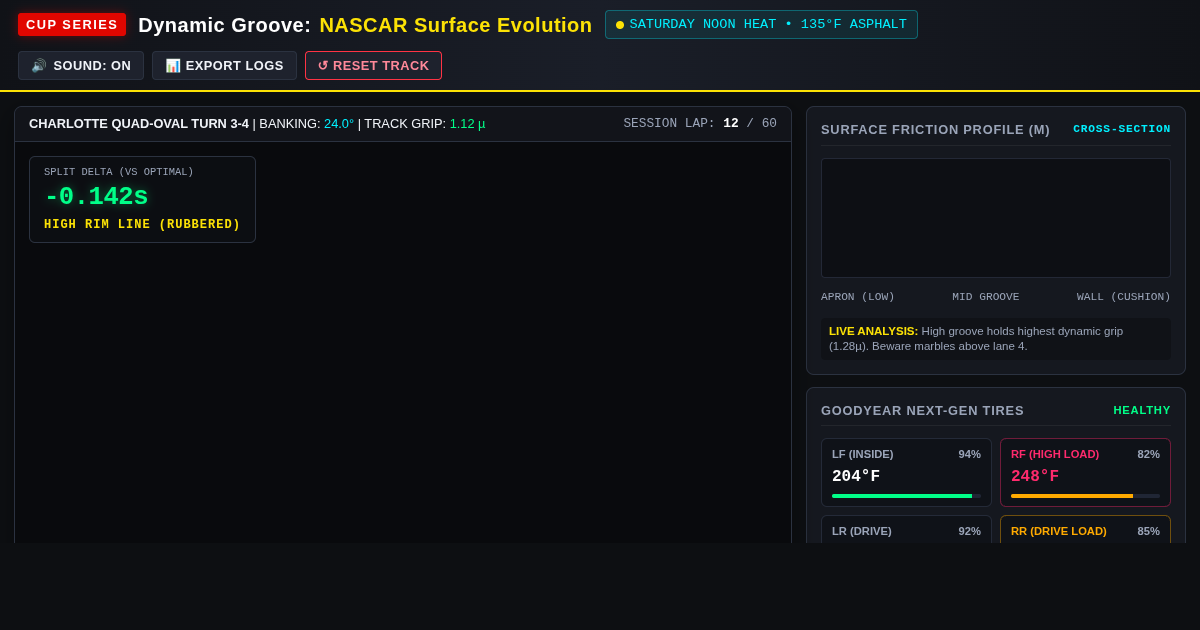Viewport: 1200px width, 630px height.
Task: Click the Cross-Section label in friction panel
Action: coord(1122,129)
